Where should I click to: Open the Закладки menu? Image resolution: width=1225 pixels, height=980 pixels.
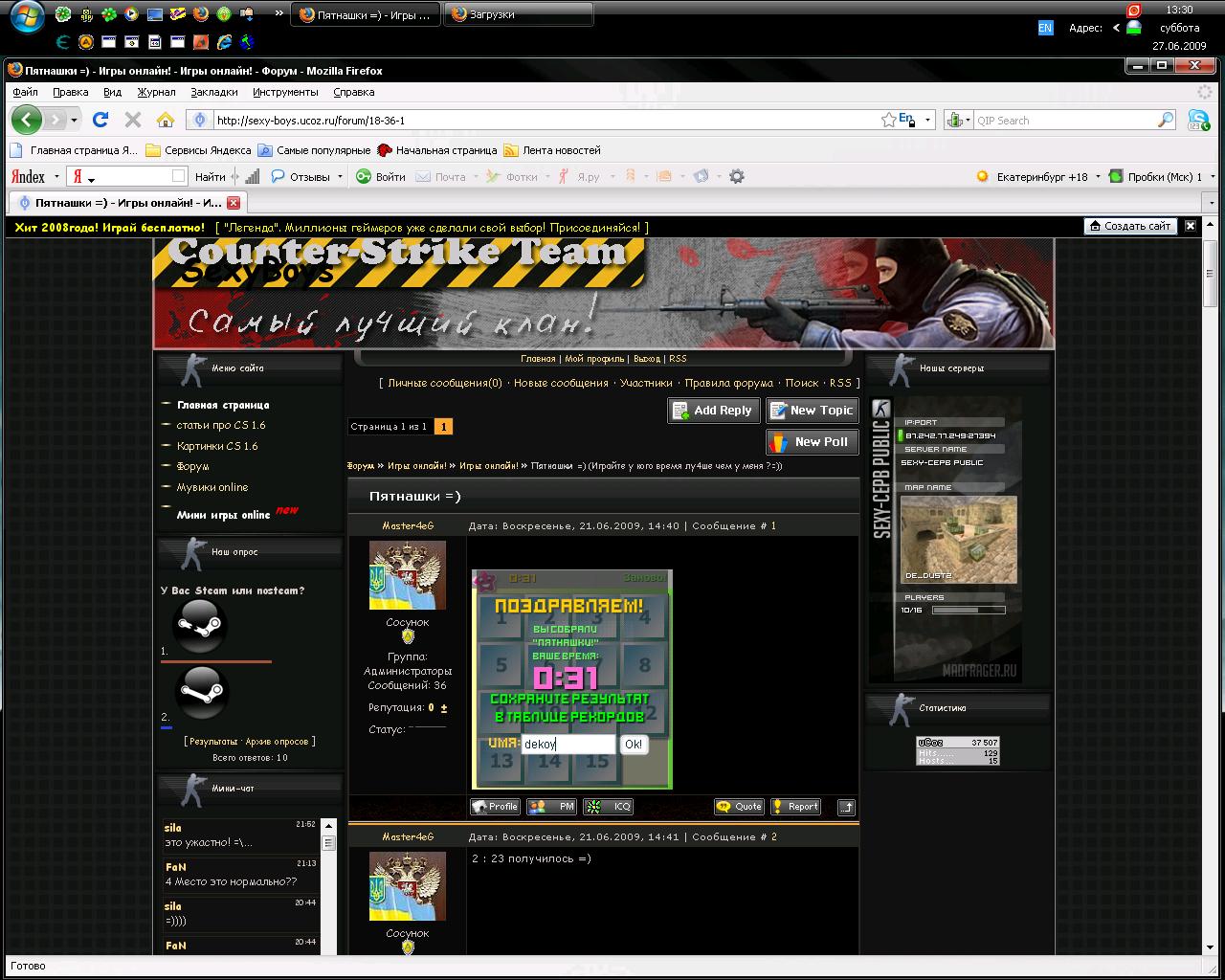214,92
